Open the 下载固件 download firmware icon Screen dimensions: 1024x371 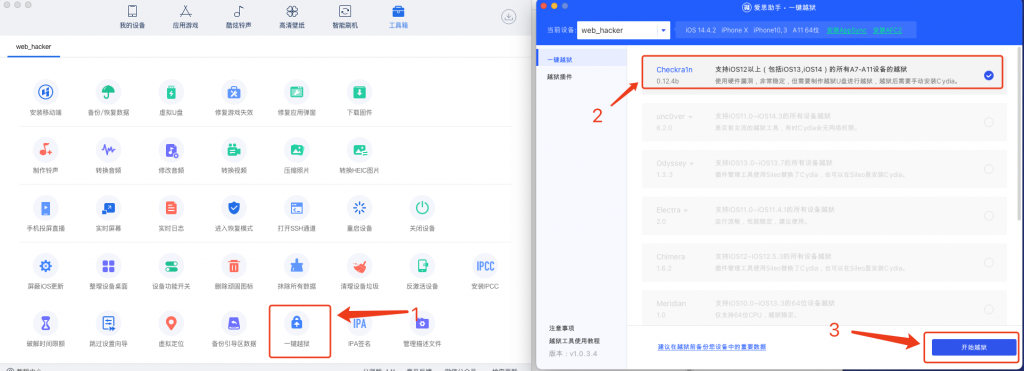(359, 91)
